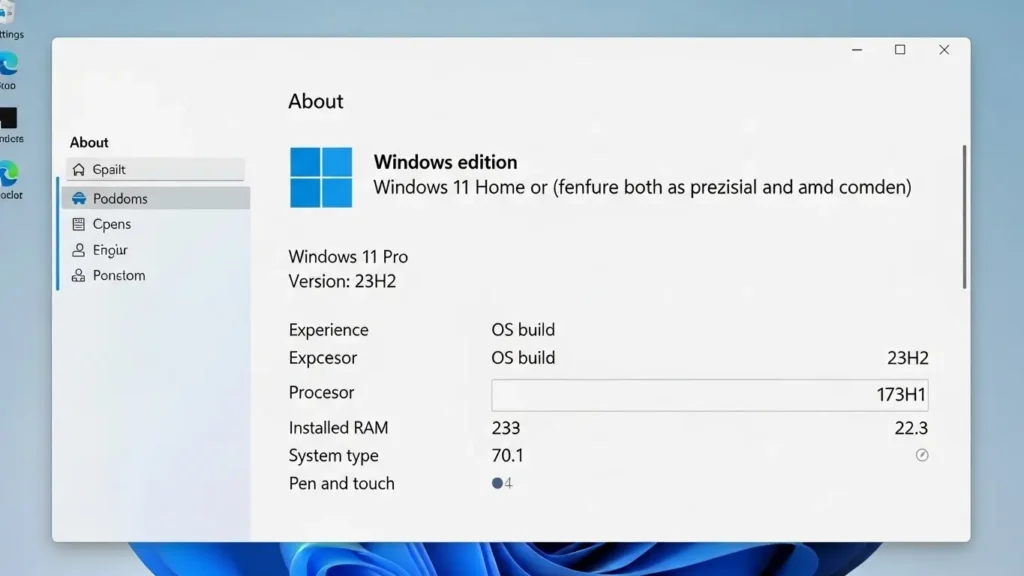This screenshot has height=576, width=1024.
Task: Open the Cpens list icon in the sidebar
Action: click(x=81, y=224)
